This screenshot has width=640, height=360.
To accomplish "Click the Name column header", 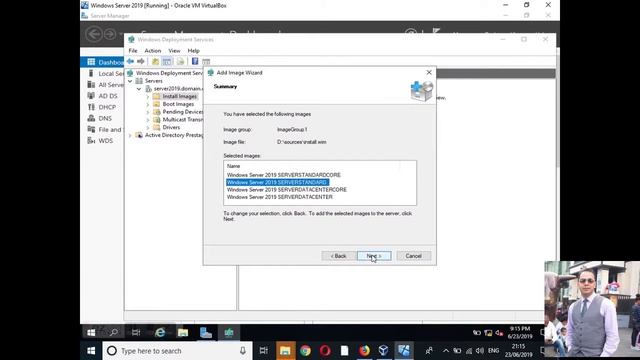I will (233, 166).
